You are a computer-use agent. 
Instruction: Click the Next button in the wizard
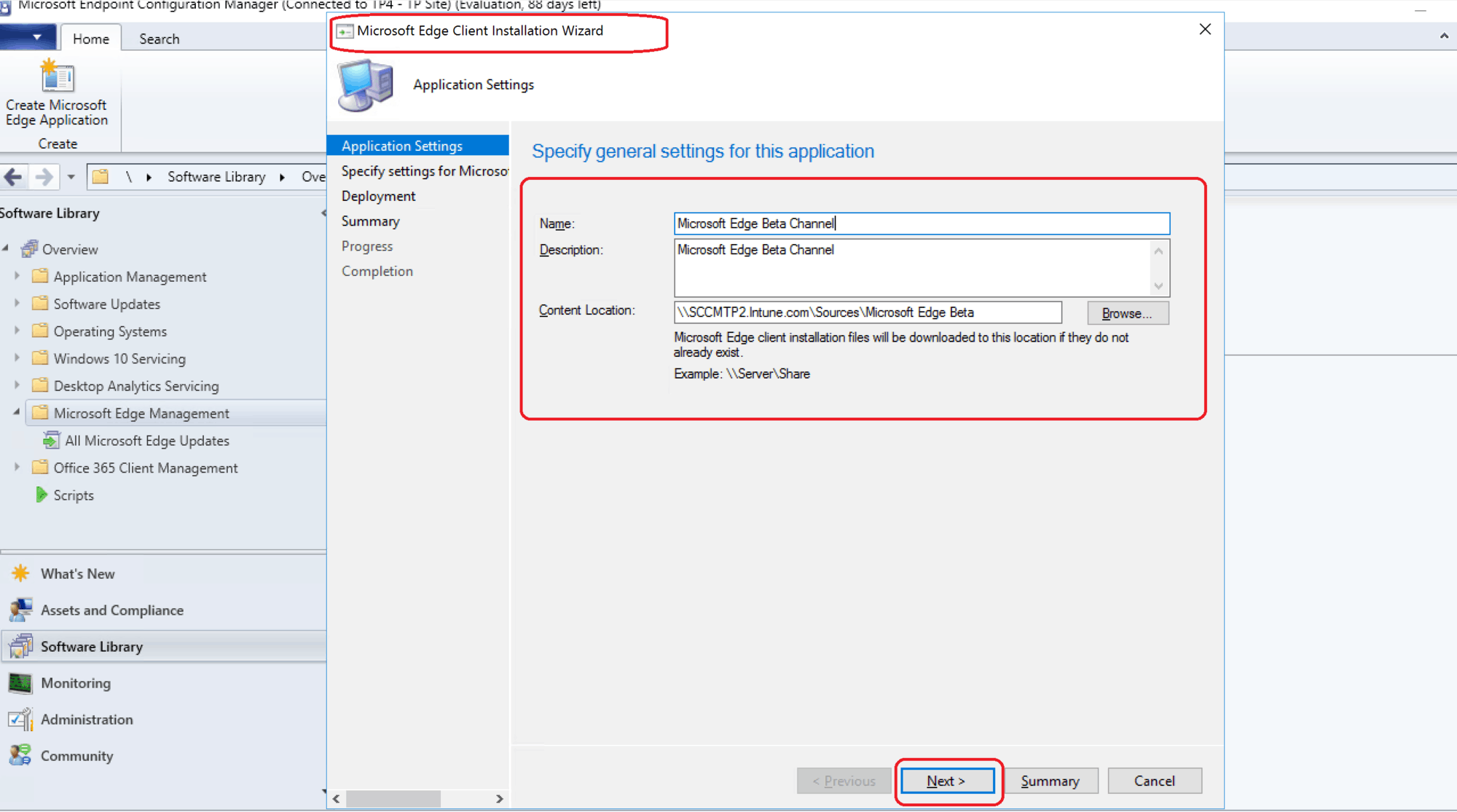(x=947, y=780)
